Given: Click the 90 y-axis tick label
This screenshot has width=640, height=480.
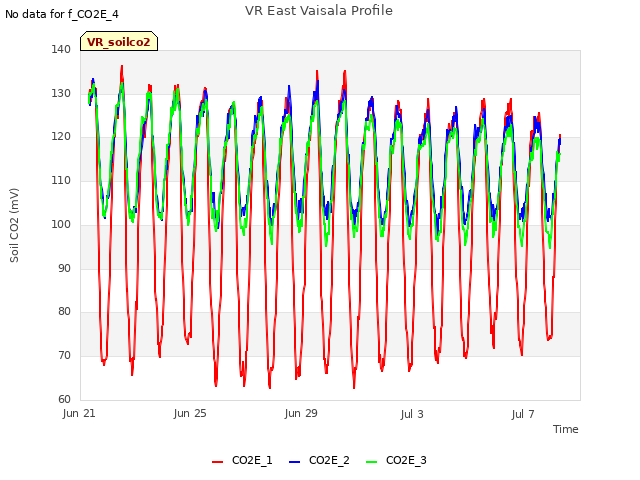Looking at the screenshot, I should (64, 269).
